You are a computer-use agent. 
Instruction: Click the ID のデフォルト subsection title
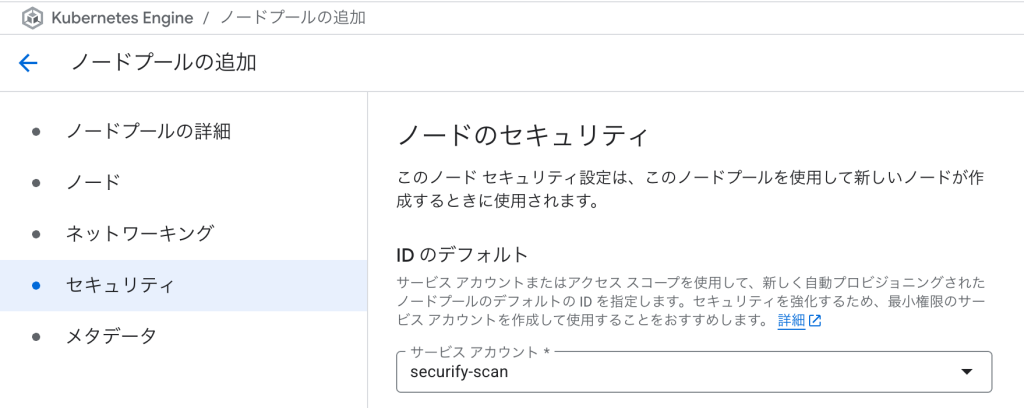461,253
